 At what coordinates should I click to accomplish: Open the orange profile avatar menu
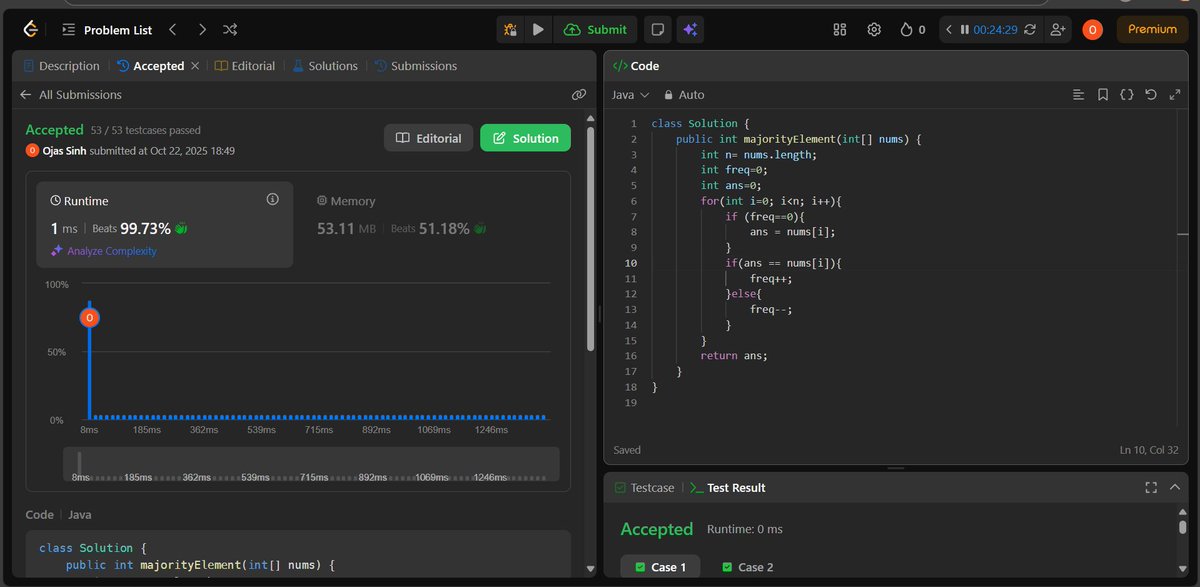click(x=1092, y=30)
